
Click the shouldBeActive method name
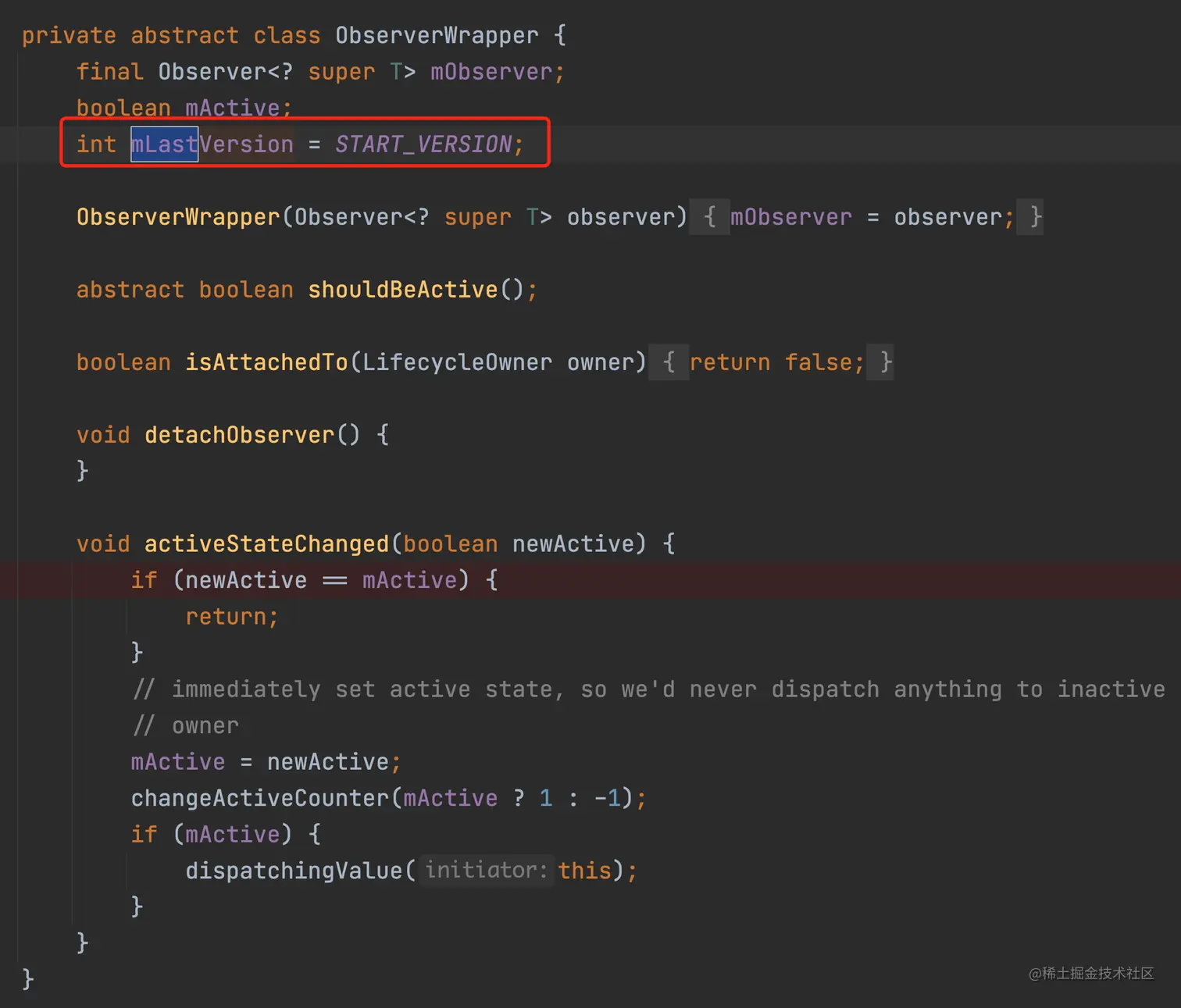402,290
